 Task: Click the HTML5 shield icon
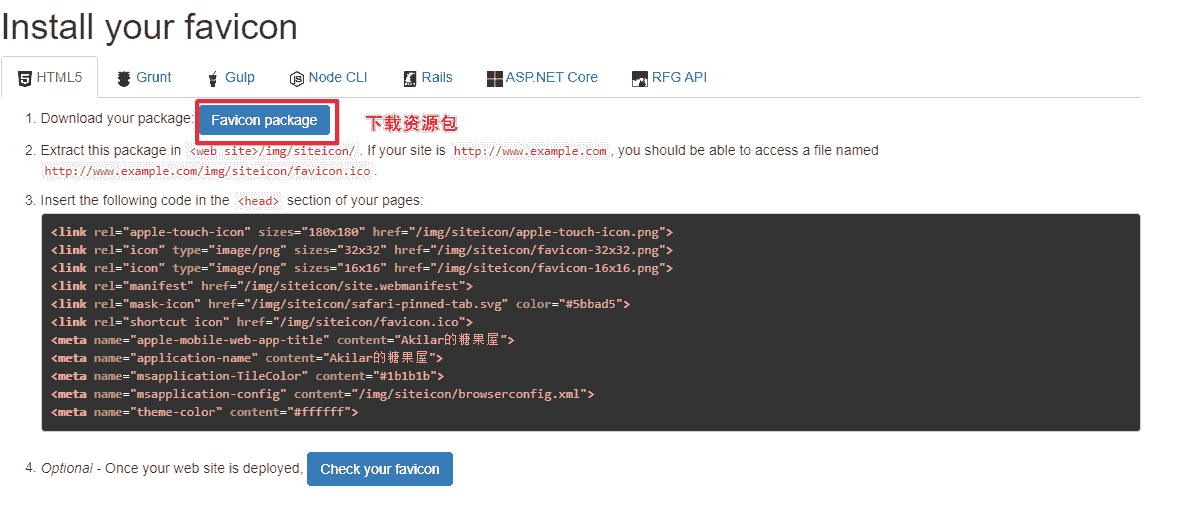[25, 78]
